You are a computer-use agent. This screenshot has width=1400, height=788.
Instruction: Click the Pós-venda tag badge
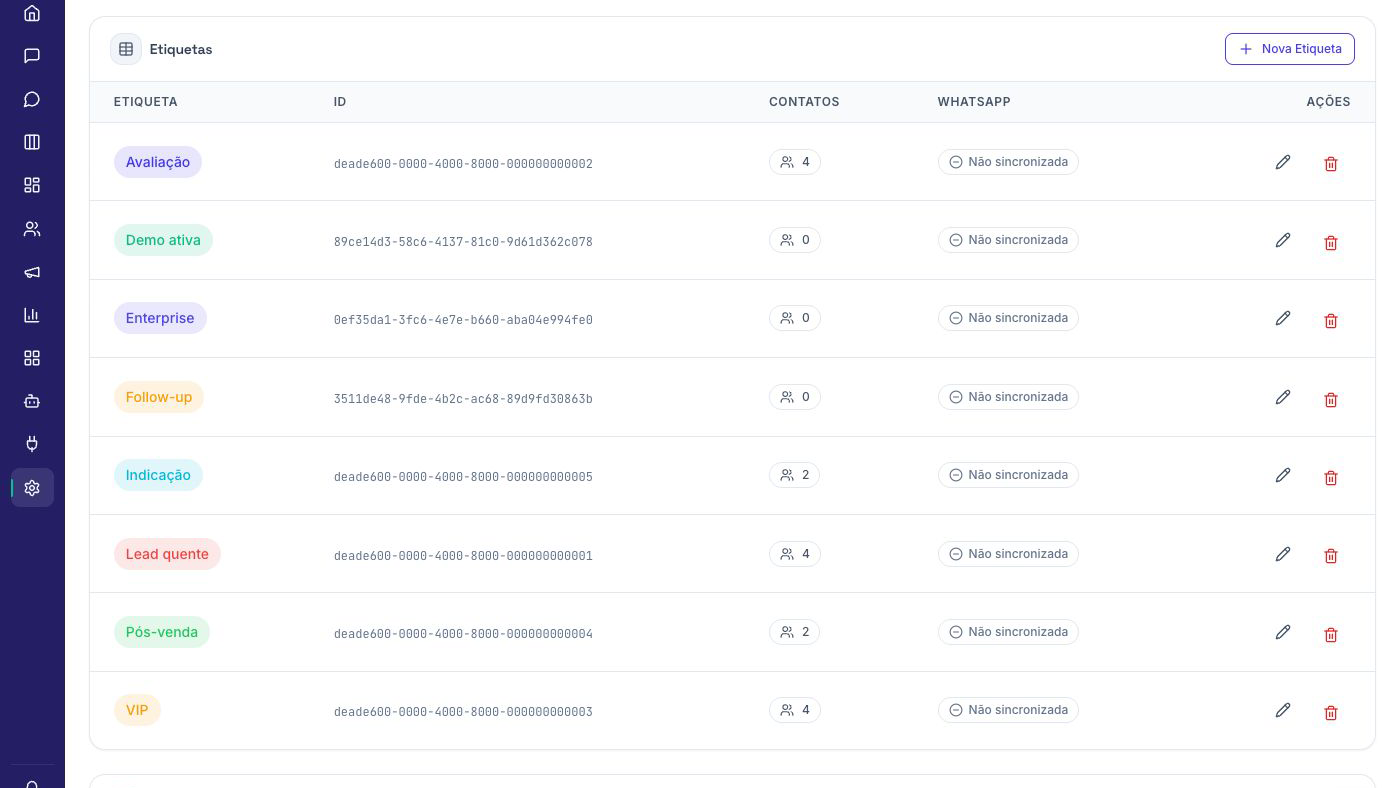point(162,632)
